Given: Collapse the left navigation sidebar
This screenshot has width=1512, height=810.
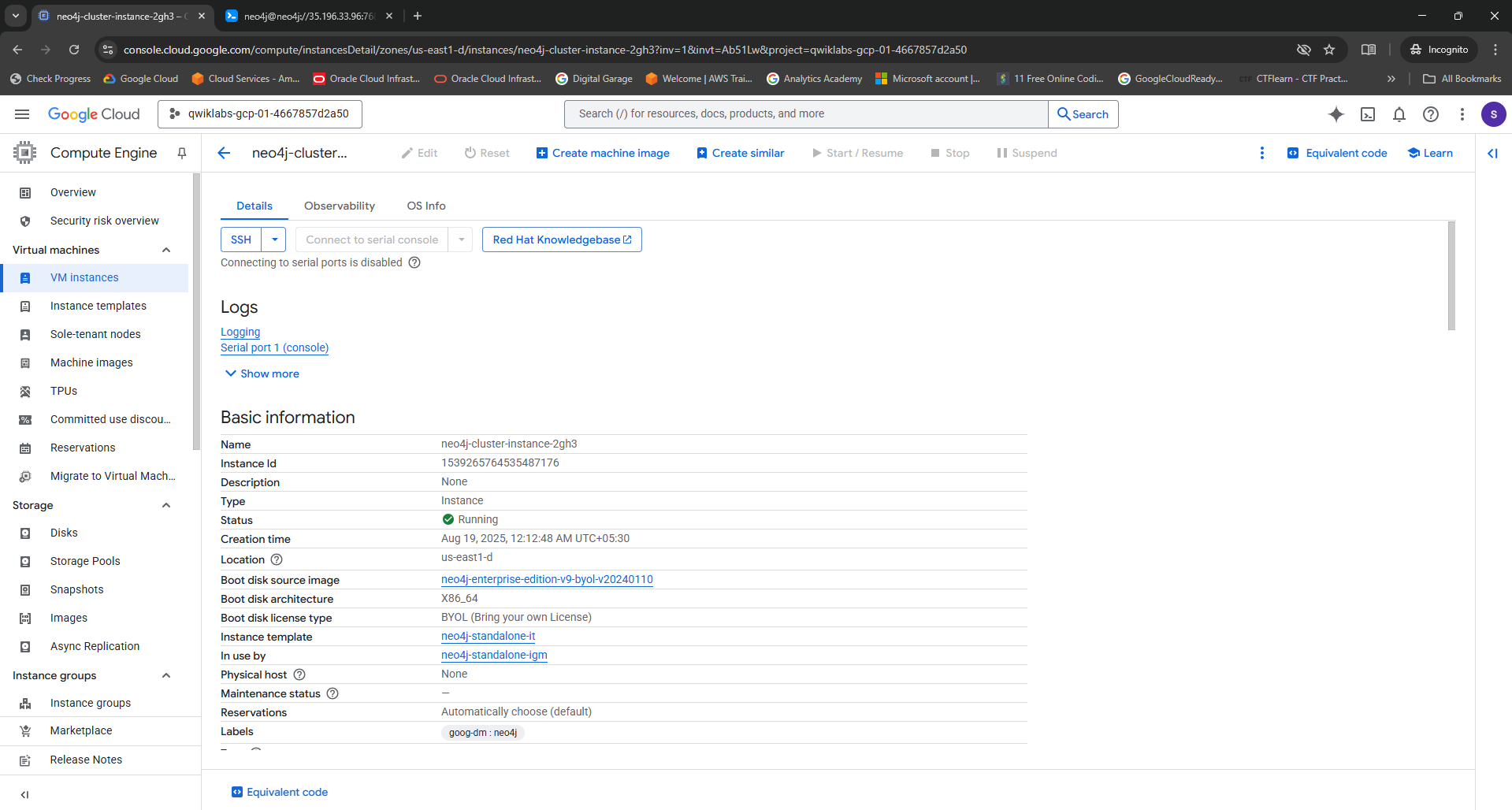Looking at the screenshot, I should pyautogui.click(x=24, y=794).
